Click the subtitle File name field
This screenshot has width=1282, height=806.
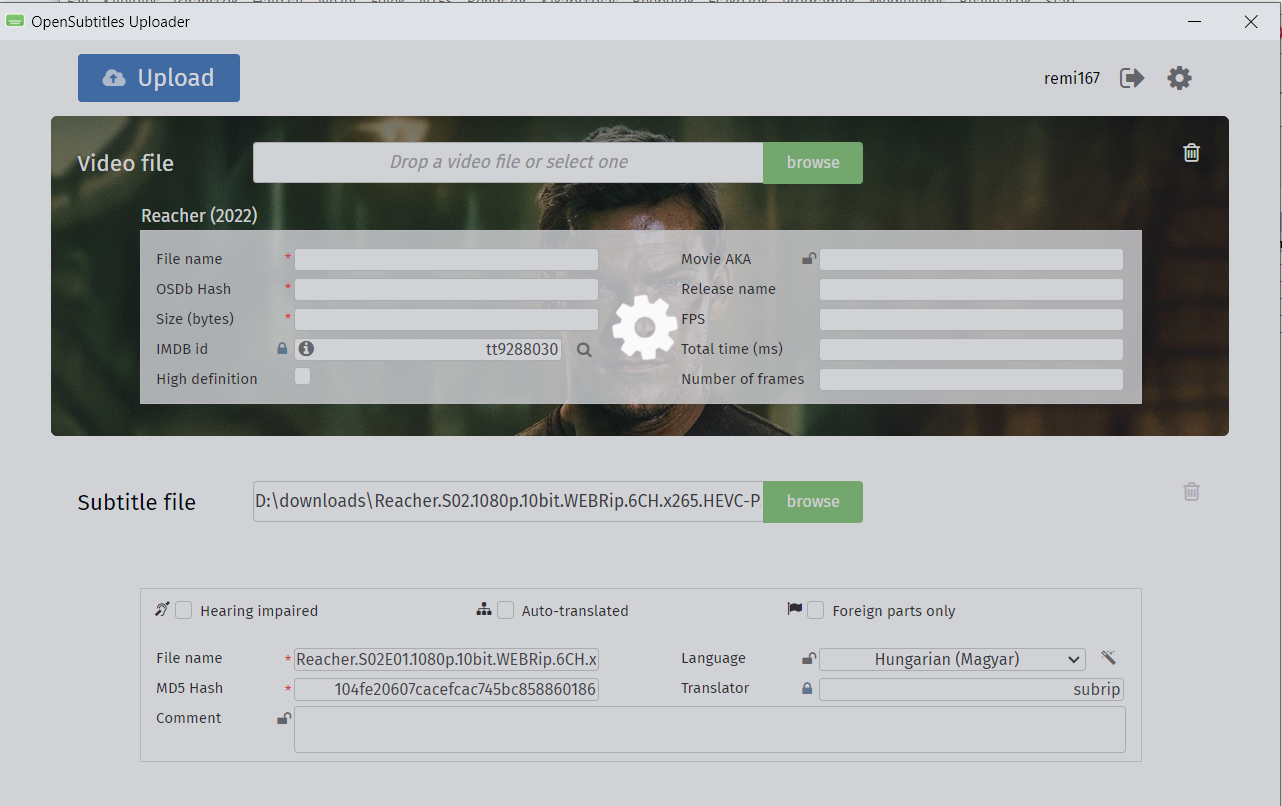[446, 659]
